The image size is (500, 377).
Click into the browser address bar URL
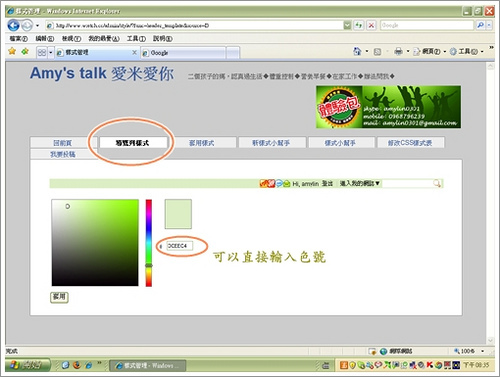193,25
